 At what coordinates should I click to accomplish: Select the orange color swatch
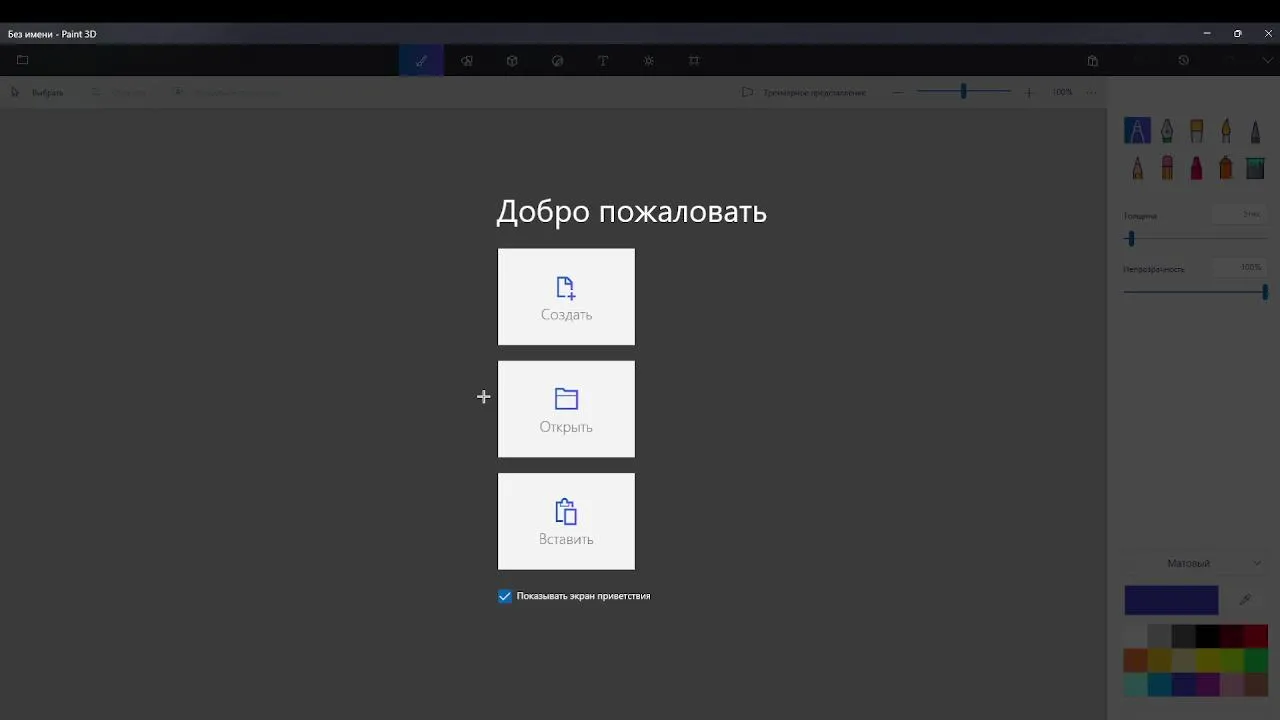(1135, 660)
